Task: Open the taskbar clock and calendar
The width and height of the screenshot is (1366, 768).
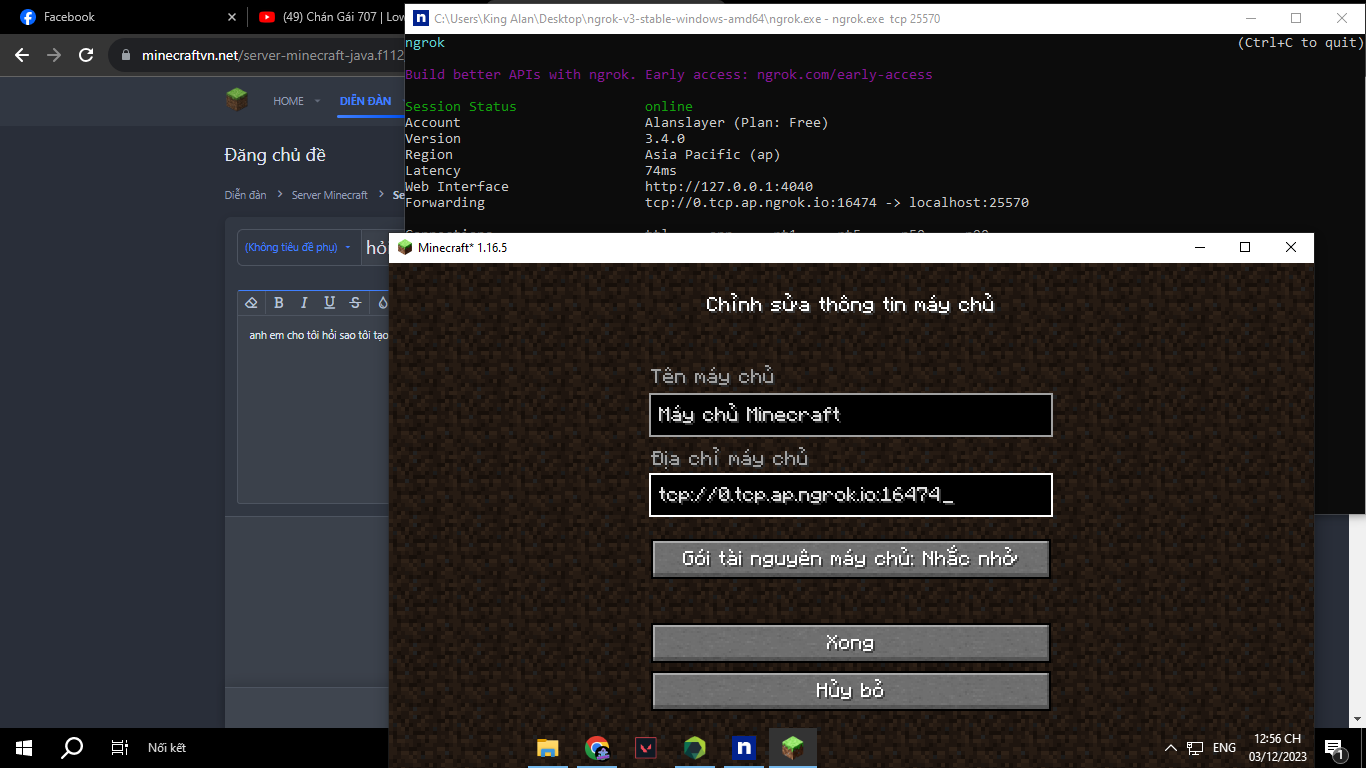Action: [x=1277, y=748]
